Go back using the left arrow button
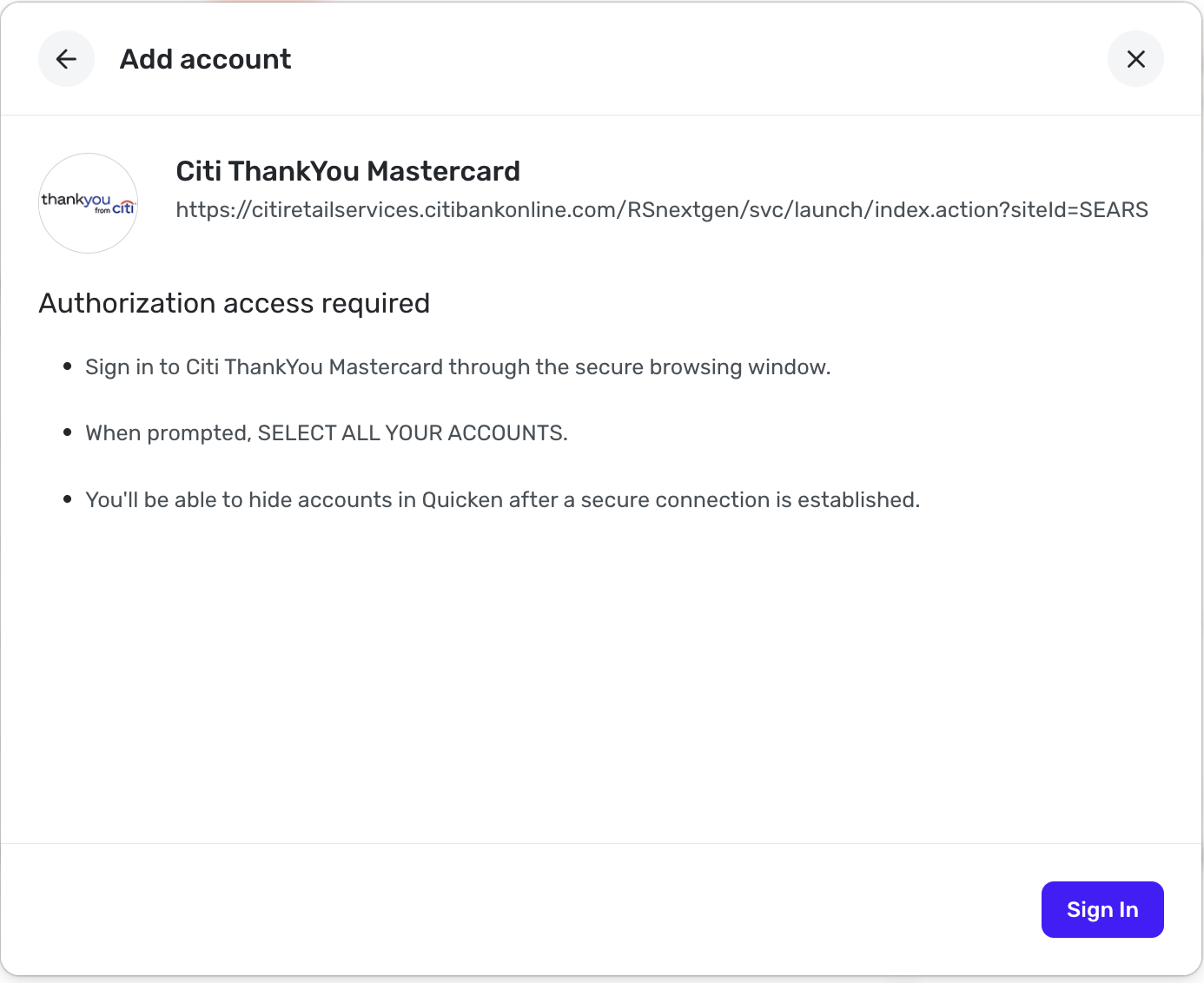The height and width of the screenshot is (983, 1204). click(x=66, y=59)
